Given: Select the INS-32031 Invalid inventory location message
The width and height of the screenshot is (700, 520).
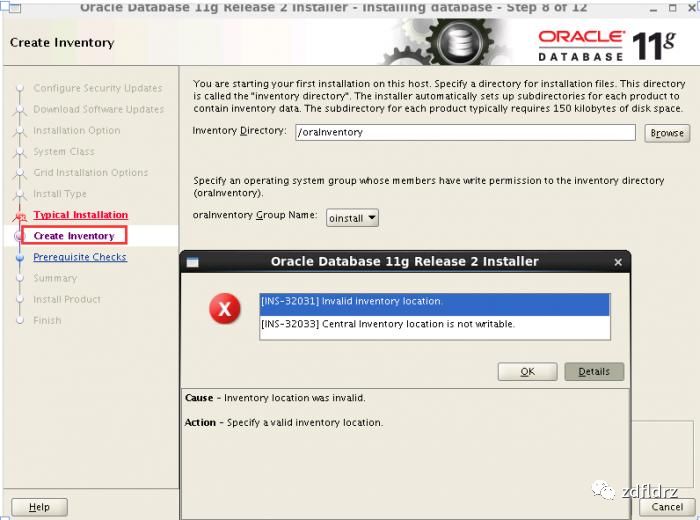Looking at the screenshot, I should (434, 304).
